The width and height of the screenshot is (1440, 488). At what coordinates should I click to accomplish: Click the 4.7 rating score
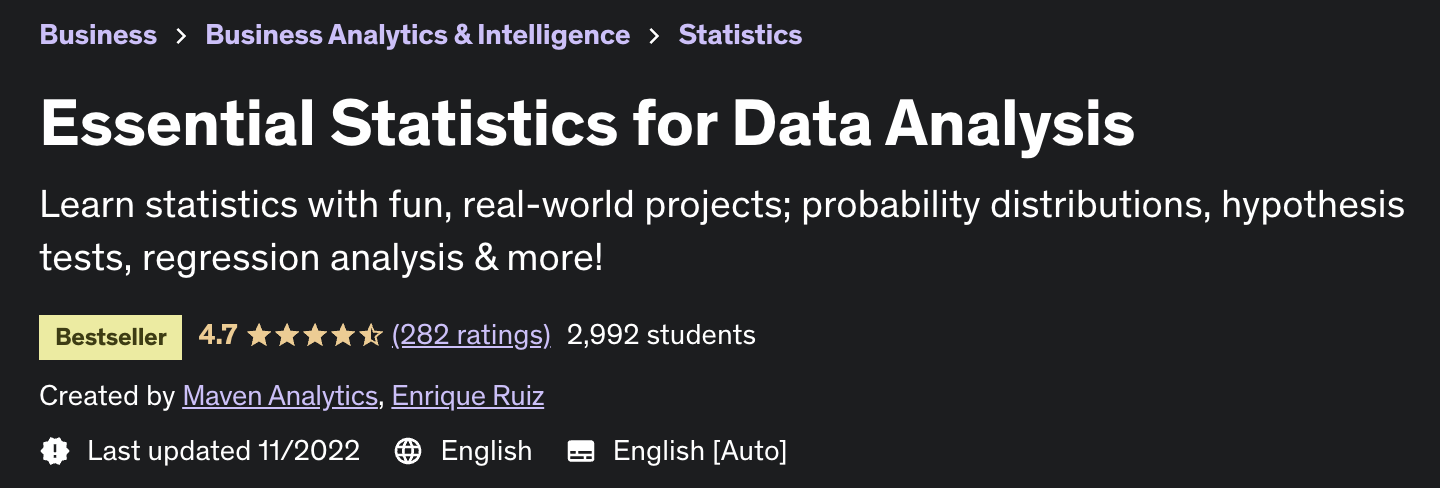[218, 335]
